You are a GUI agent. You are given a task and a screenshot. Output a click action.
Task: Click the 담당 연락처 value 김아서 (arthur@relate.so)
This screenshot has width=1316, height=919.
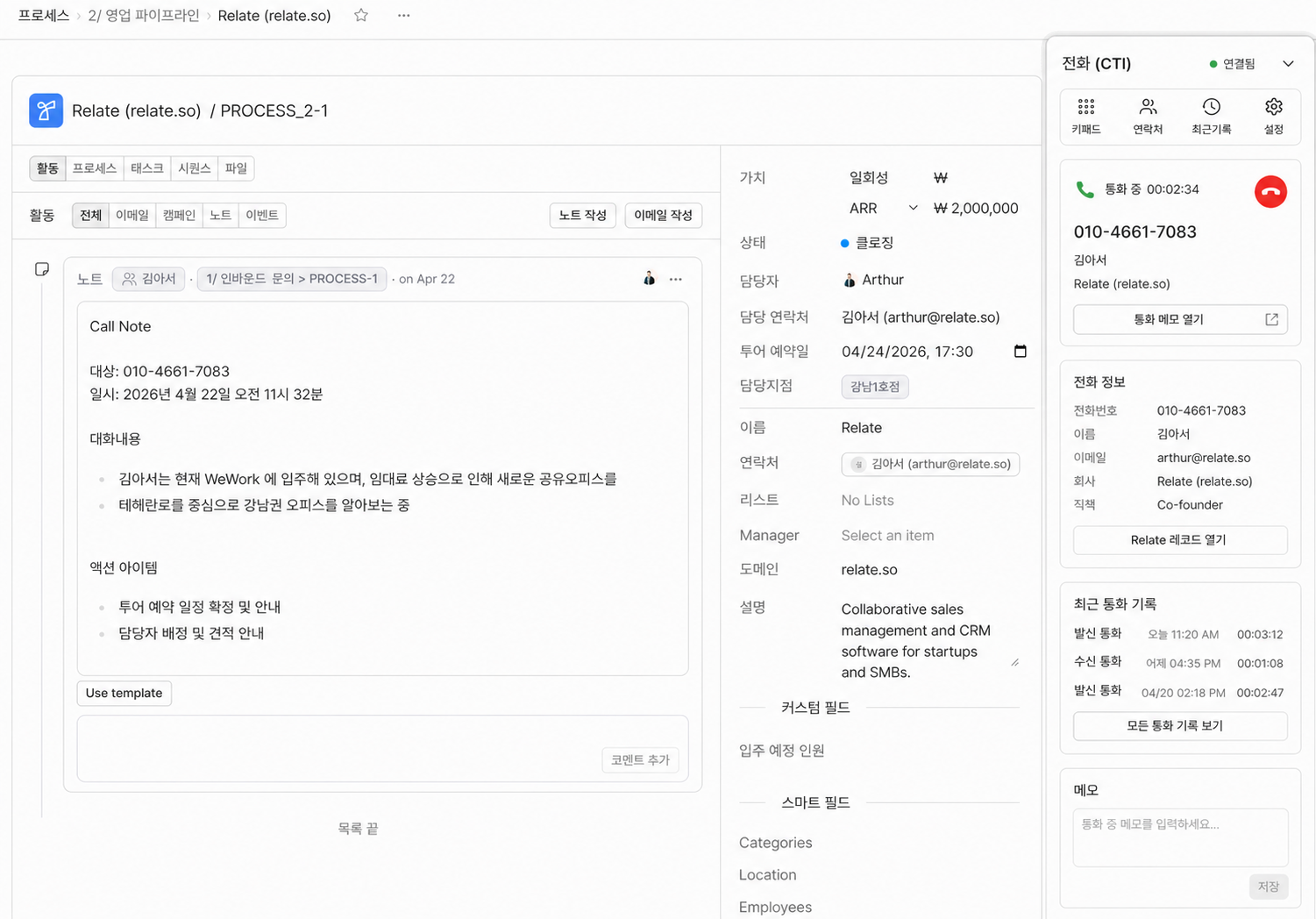921,317
